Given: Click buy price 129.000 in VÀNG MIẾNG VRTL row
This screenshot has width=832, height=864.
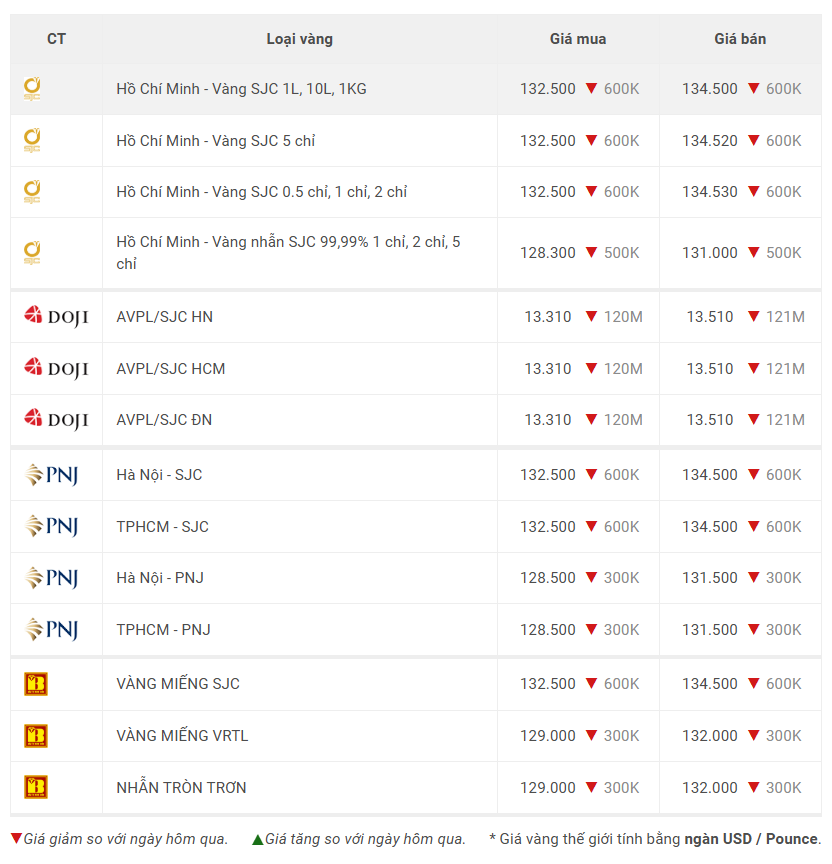Looking at the screenshot, I should click(x=548, y=736).
